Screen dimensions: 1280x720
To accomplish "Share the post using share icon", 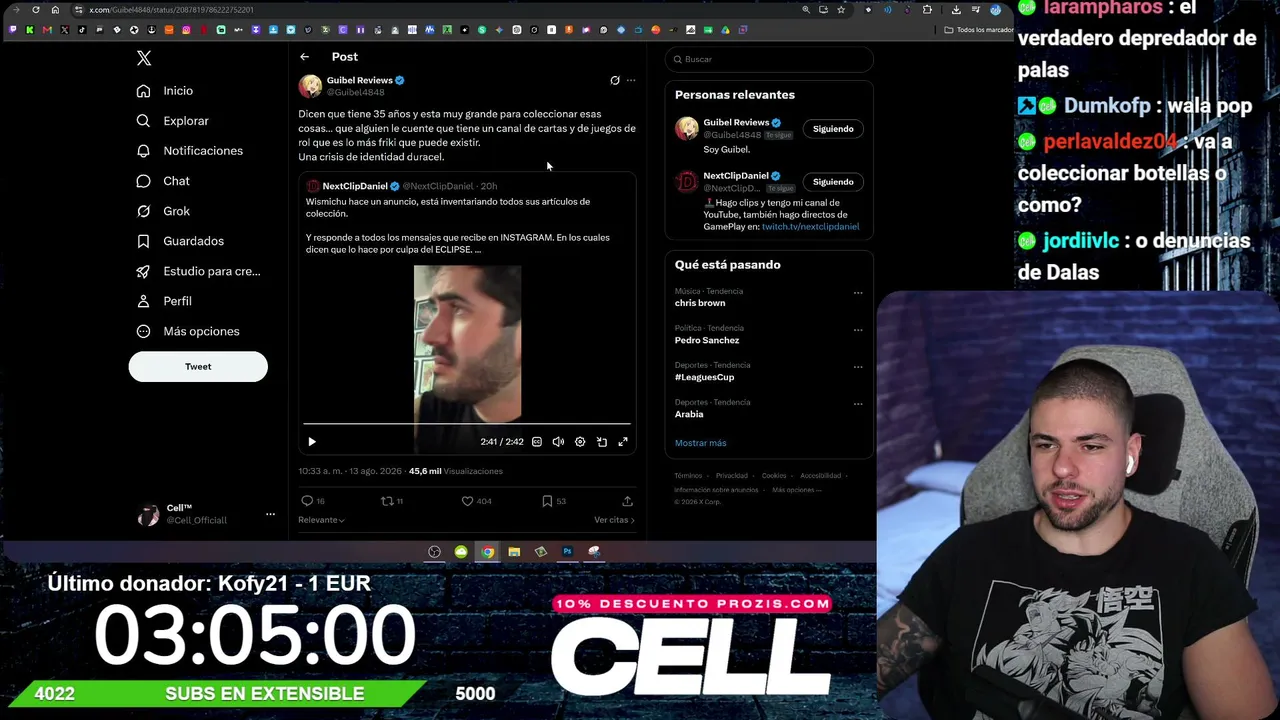I will point(627,501).
